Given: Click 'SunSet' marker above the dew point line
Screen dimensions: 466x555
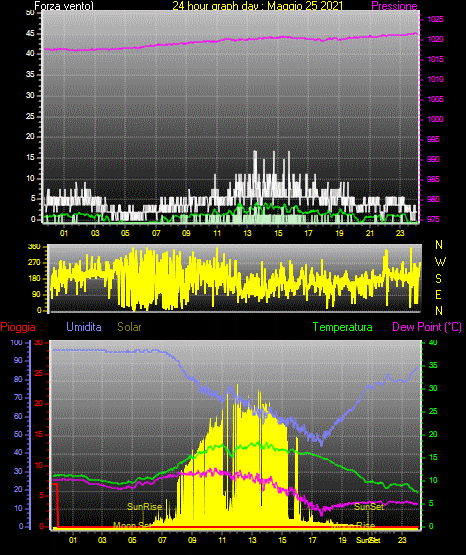Looking at the screenshot, I should pyautogui.click(x=369, y=507).
